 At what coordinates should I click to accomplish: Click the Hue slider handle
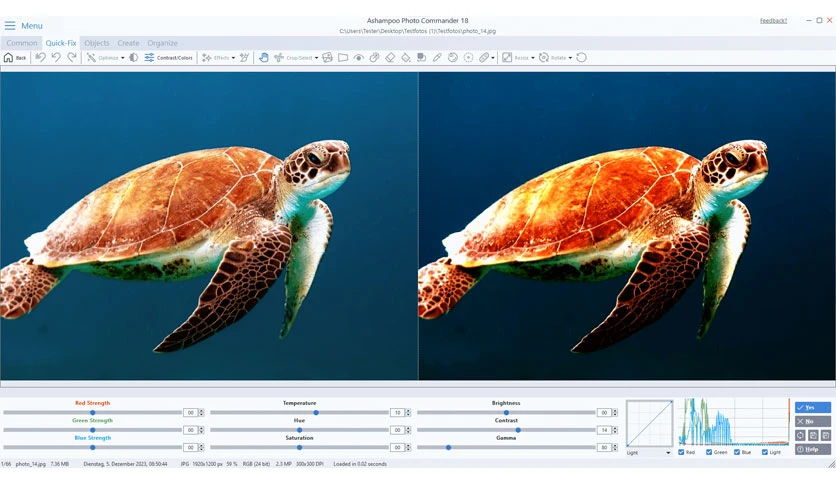pyautogui.click(x=300, y=430)
